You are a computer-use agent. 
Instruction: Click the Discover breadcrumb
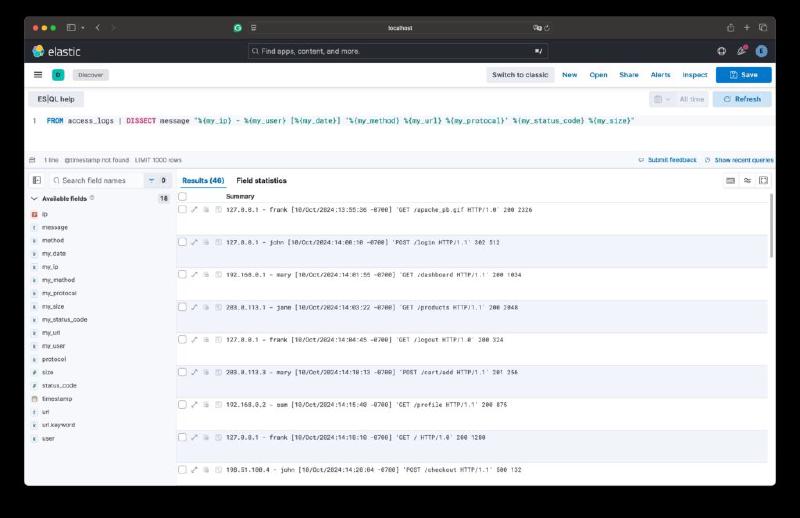click(x=91, y=75)
